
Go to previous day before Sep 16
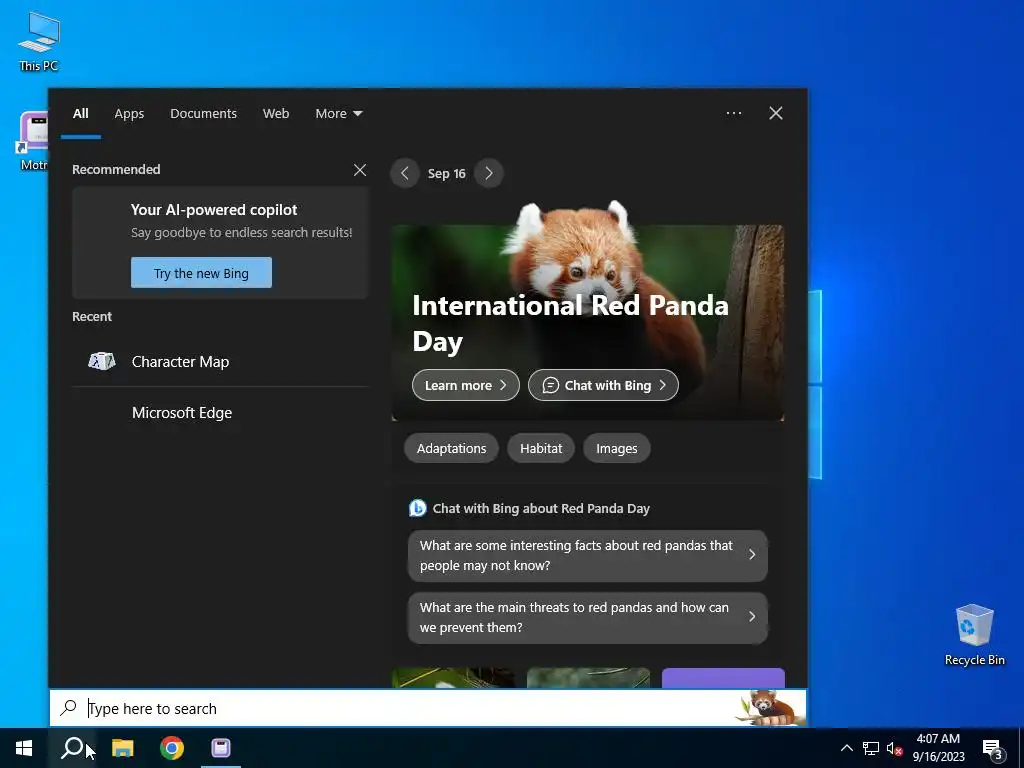[405, 173]
